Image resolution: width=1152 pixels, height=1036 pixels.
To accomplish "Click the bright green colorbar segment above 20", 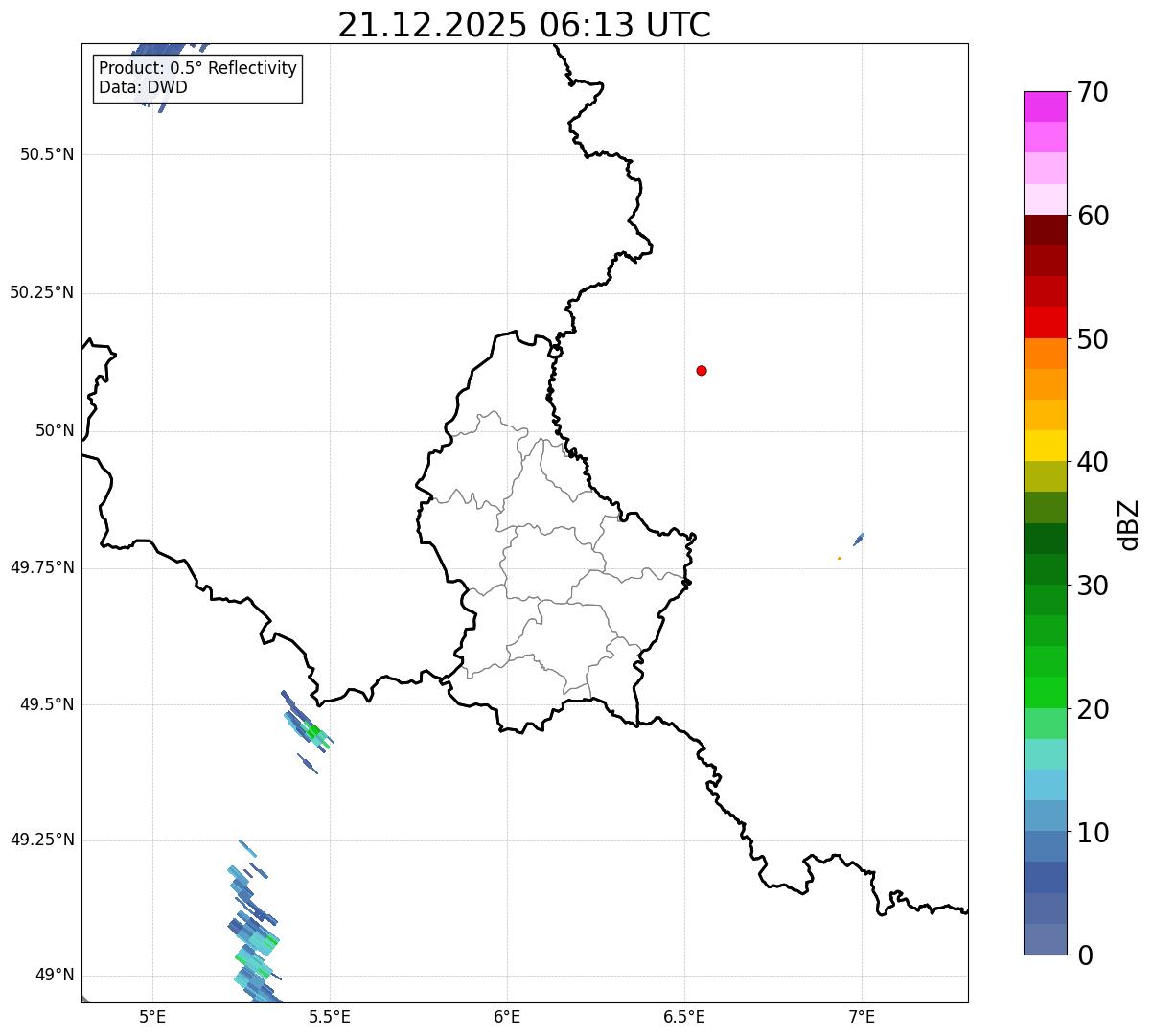I will [1045, 693].
